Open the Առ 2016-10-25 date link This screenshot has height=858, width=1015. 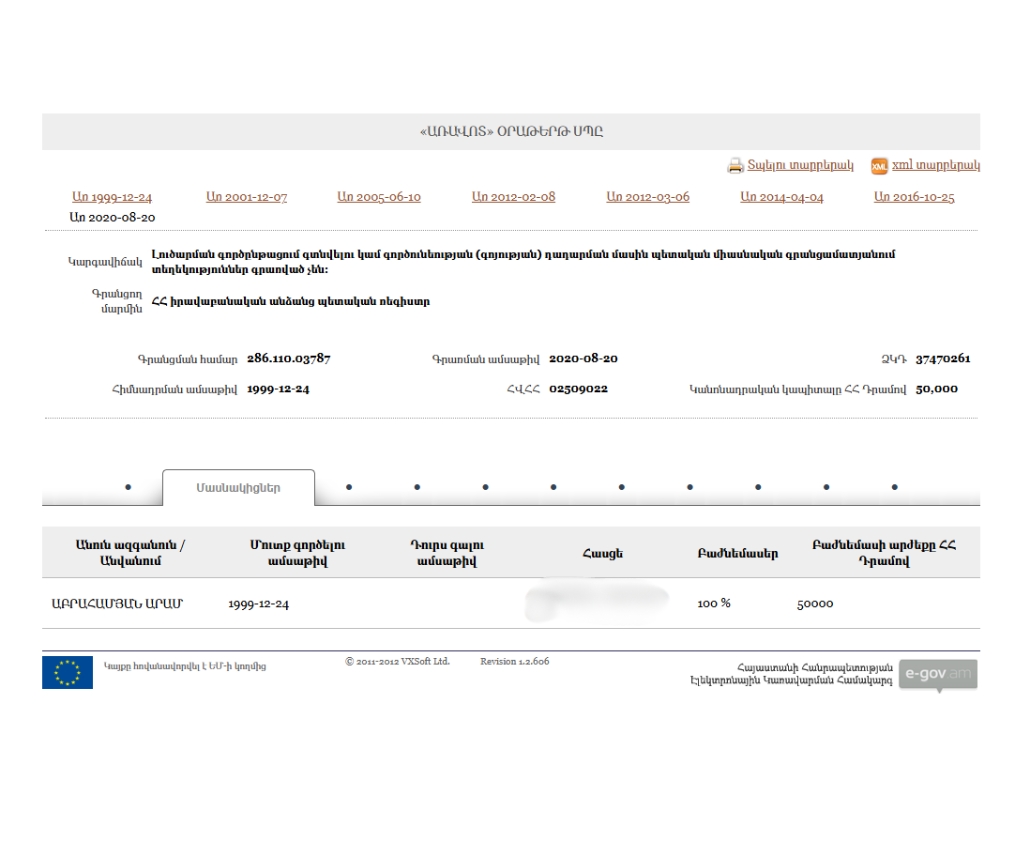(914, 198)
